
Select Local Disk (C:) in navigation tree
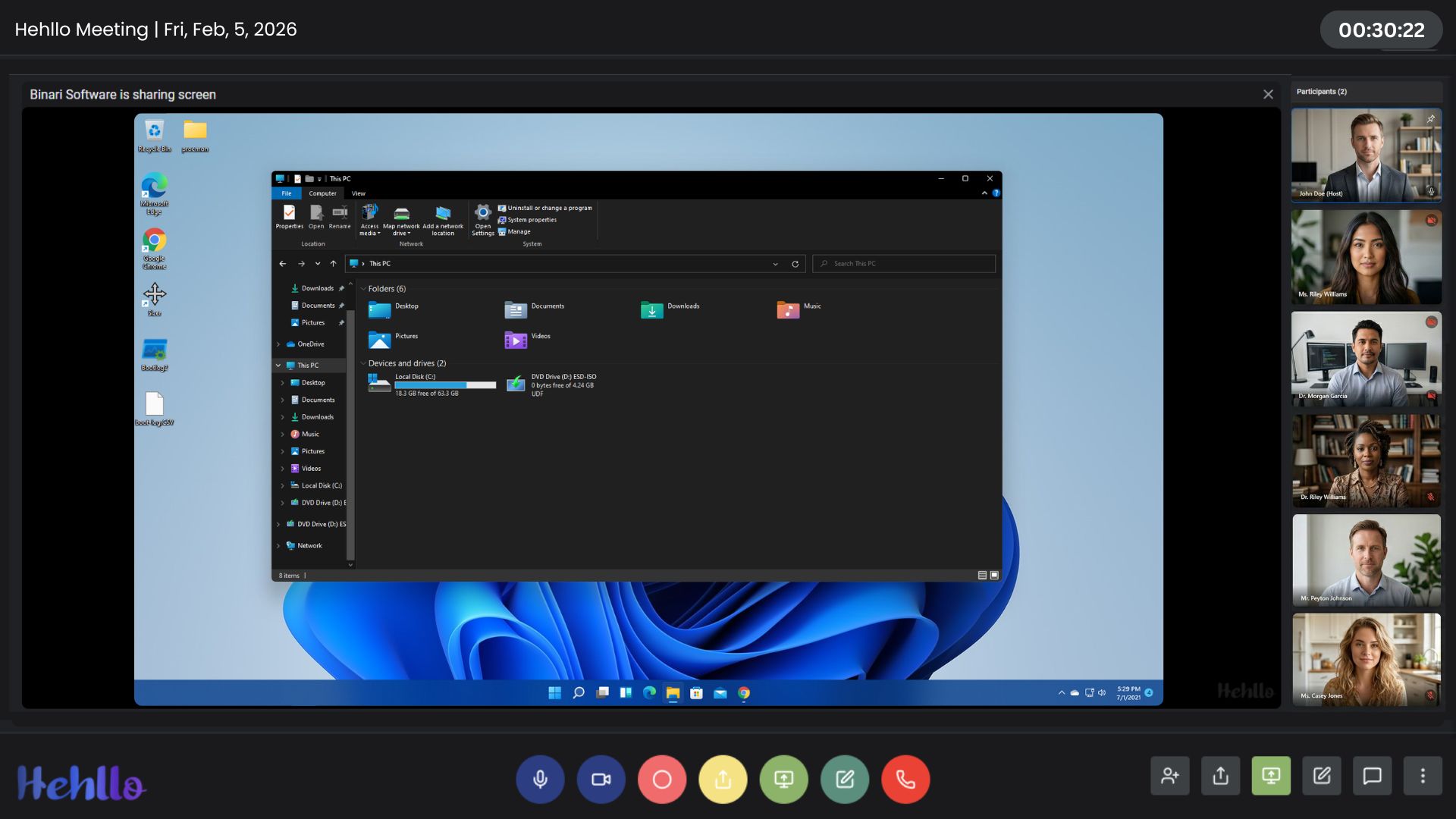coord(316,485)
